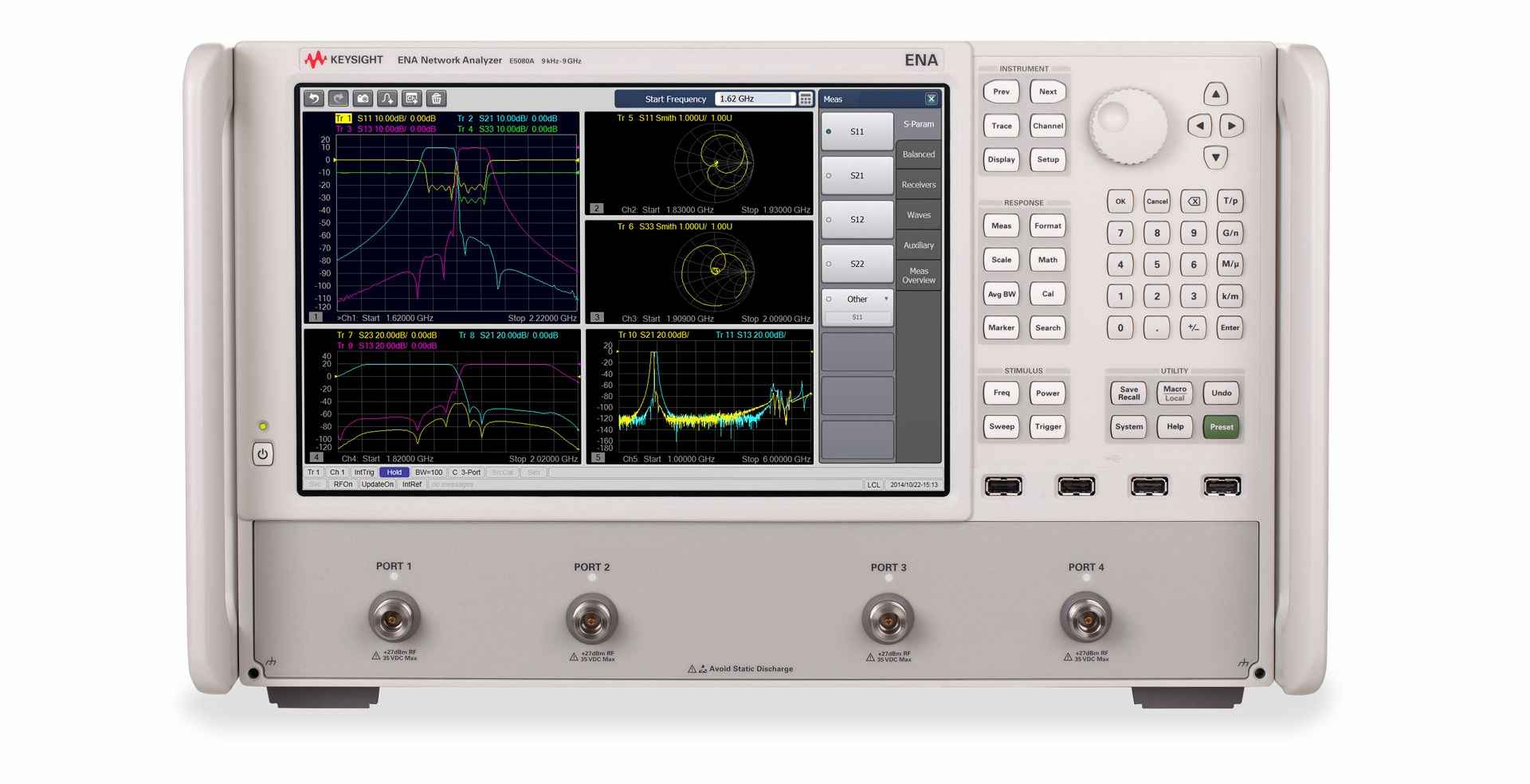Click the Channel hardkey

pyautogui.click(x=1048, y=126)
